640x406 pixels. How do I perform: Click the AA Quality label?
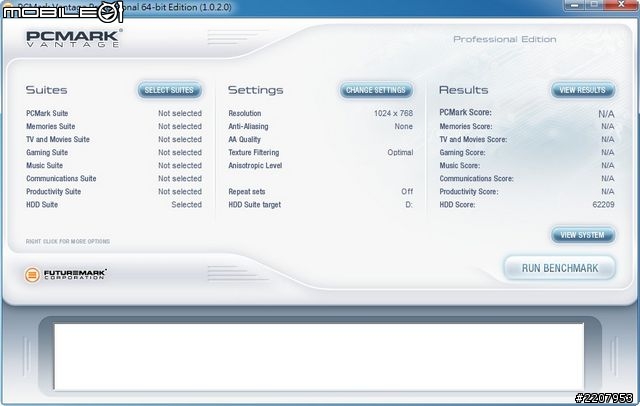[x=244, y=140]
